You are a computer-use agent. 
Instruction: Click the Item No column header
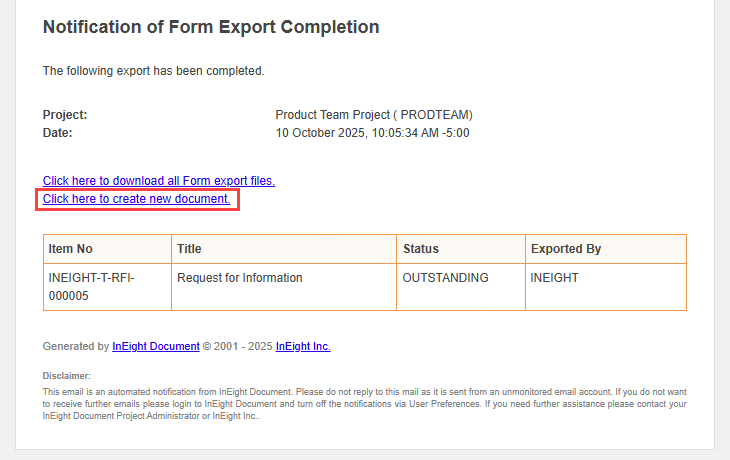[x=71, y=249]
